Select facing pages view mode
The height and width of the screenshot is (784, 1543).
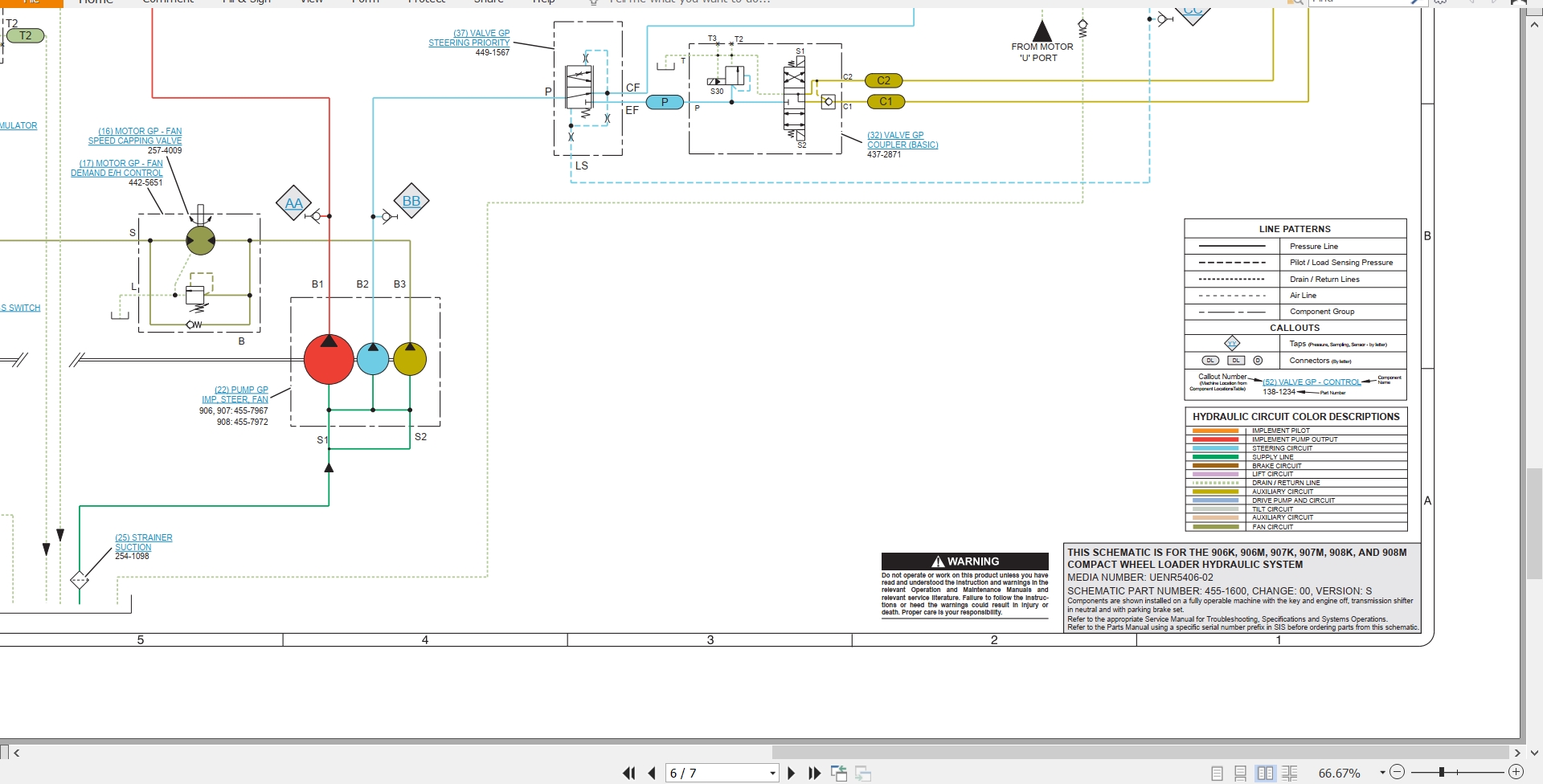1265,773
